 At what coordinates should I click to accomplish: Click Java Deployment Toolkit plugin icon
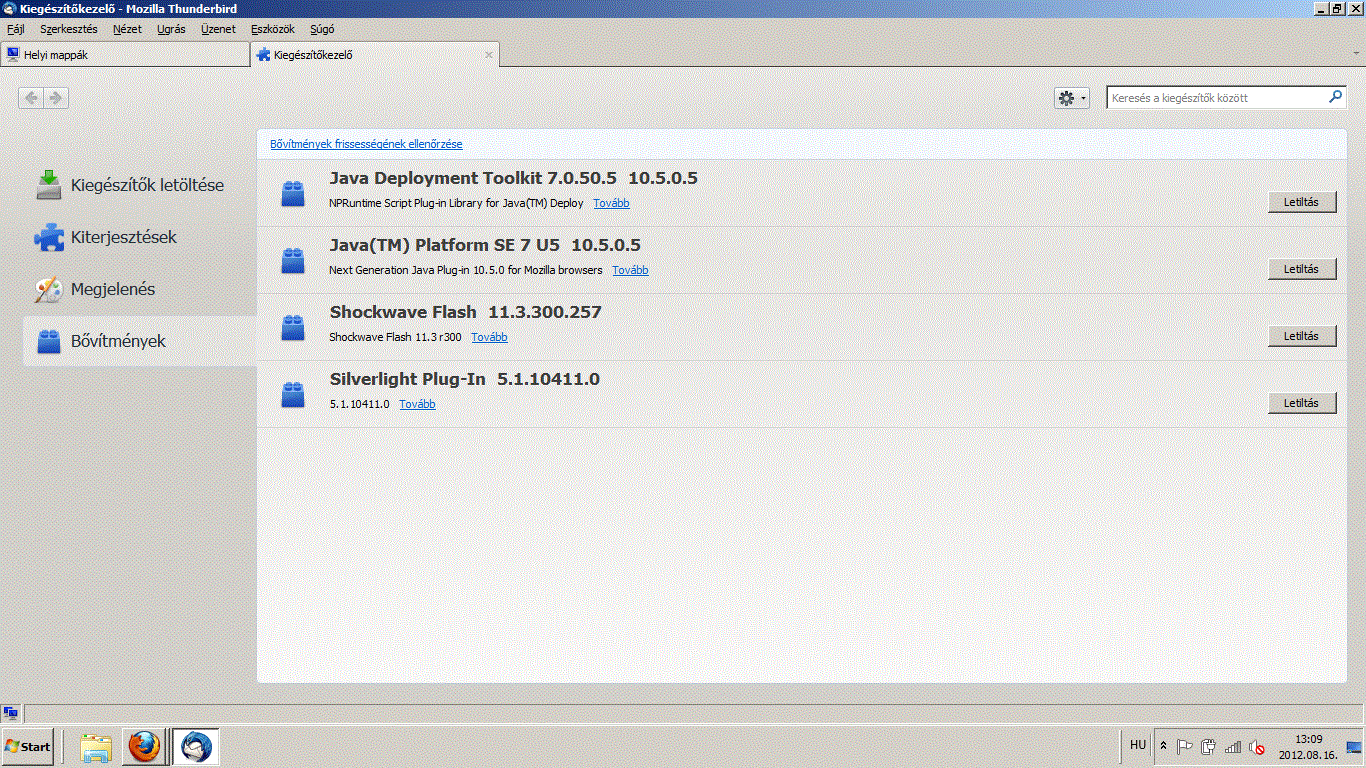pyautogui.click(x=293, y=193)
